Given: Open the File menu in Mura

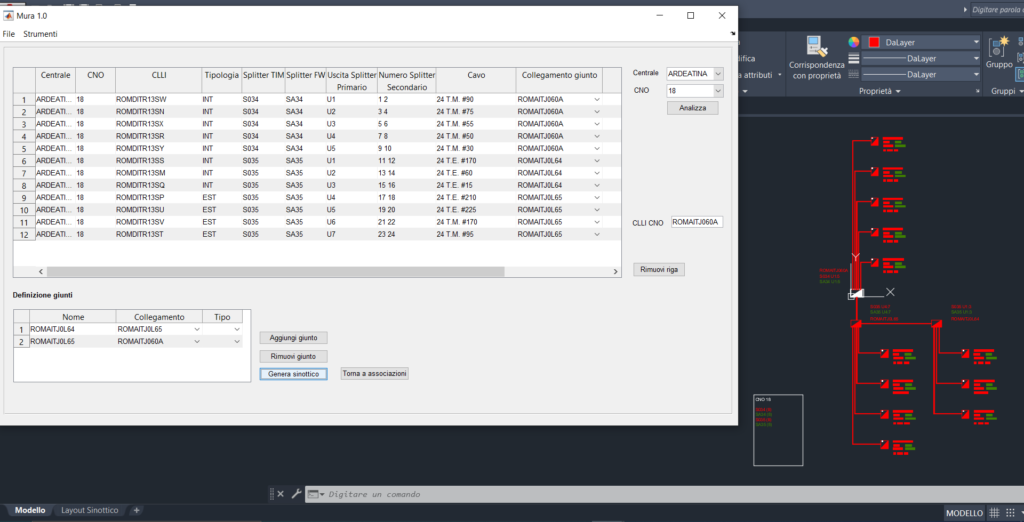Looking at the screenshot, I should tap(8, 34).
